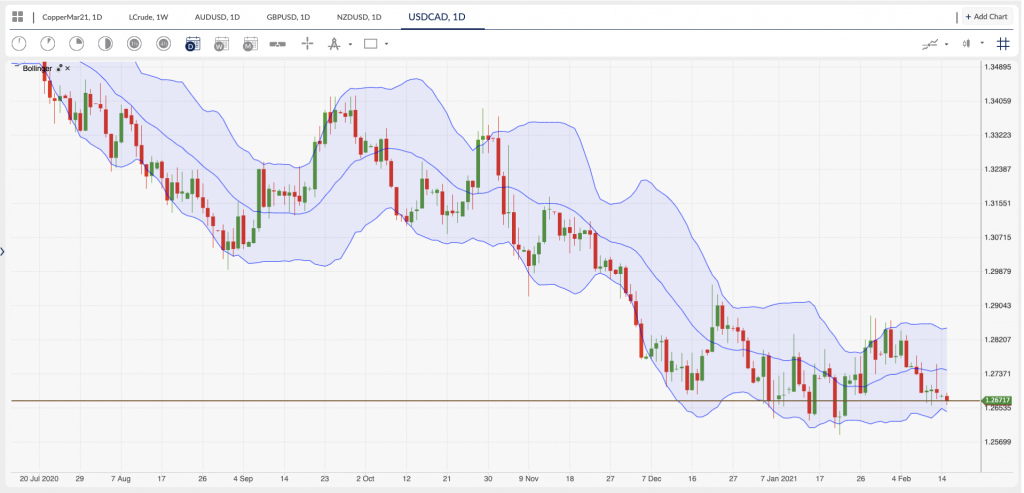Image resolution: width=1024 pixels, height=493 pixels.
Task: Select the 1-hour timeframe icon
Action: point(135,44)
